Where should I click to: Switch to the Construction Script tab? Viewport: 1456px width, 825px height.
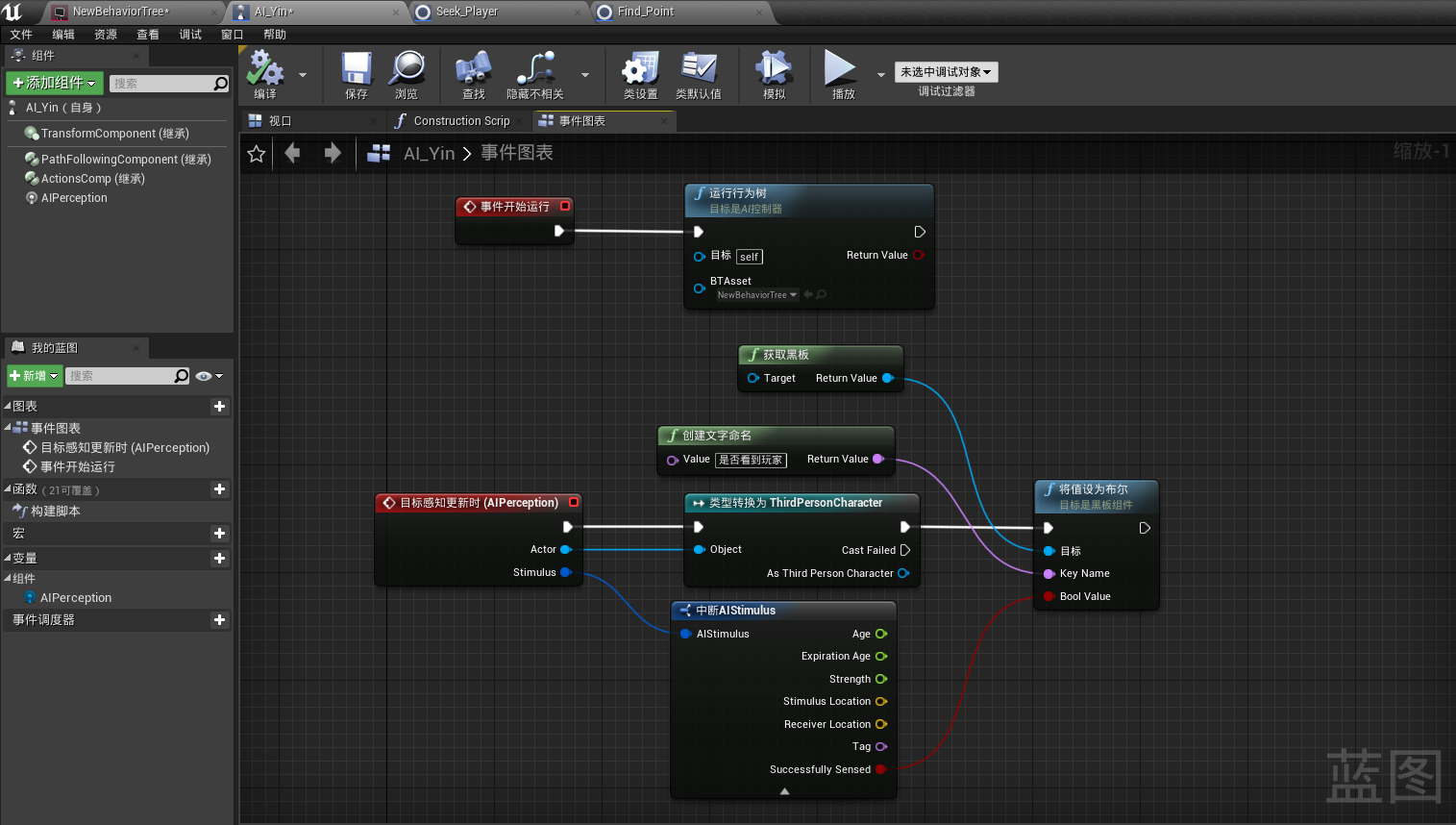(460, 121)
